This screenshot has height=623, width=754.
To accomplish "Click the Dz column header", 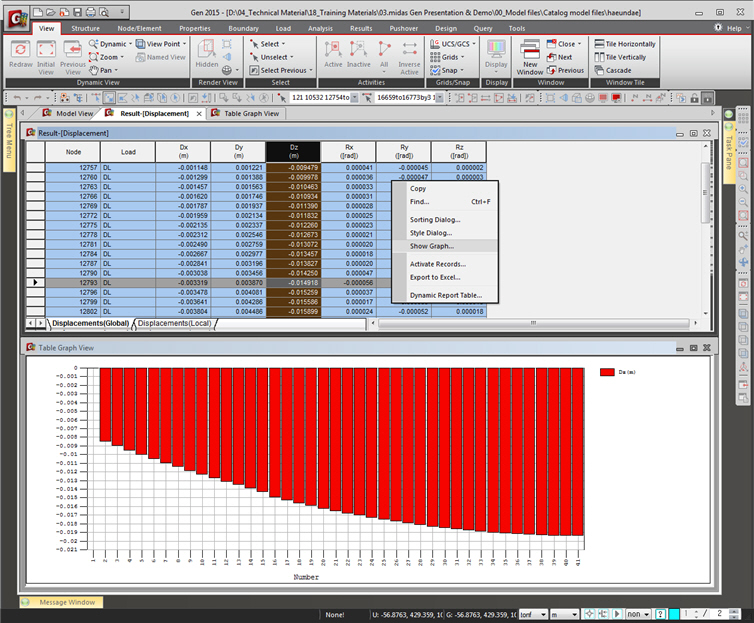I will coord(293,151).
